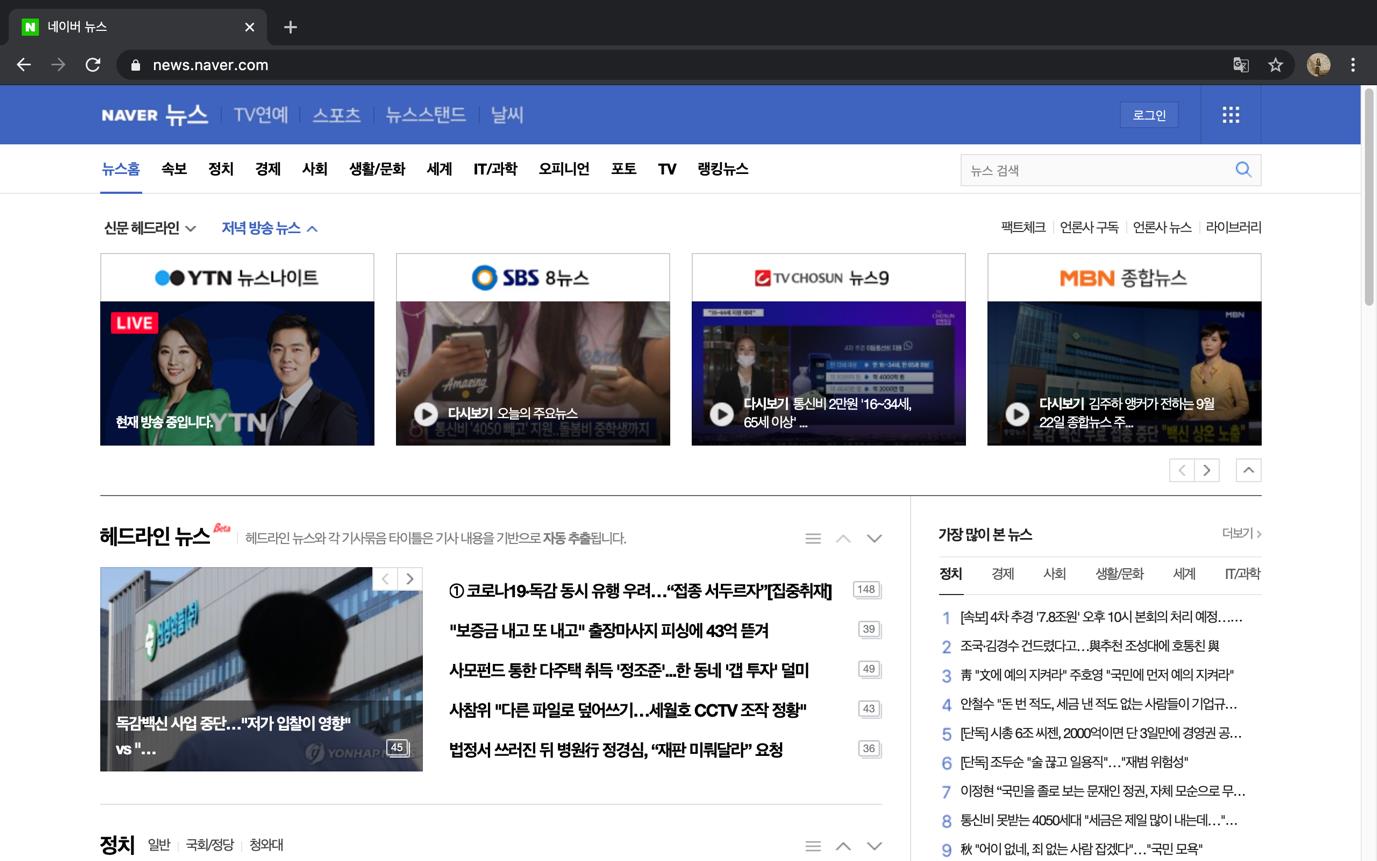Open TV연예 in top header
The width and height of the screenshot is (1377, 861).
[261, 115]
